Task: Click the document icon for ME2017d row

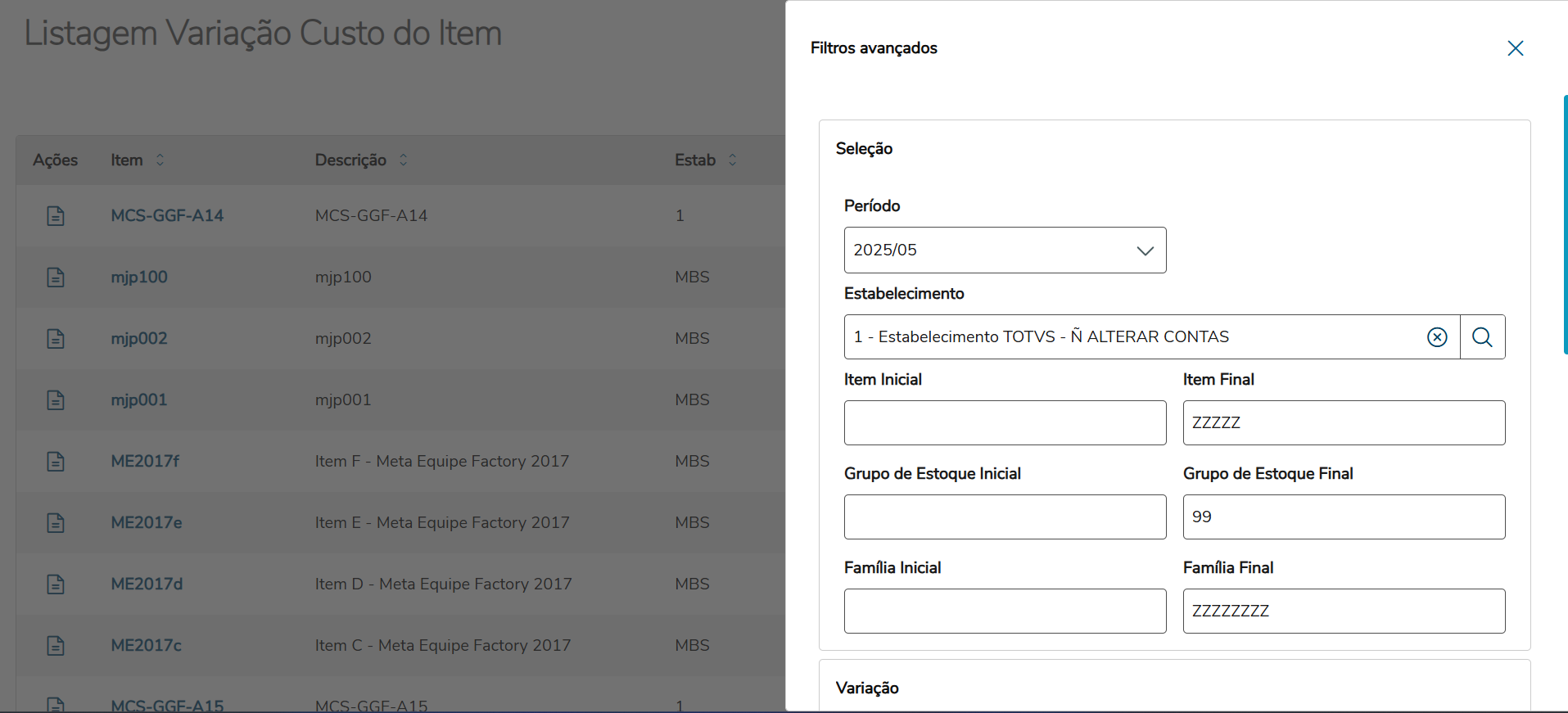Action: pos(56,584)
